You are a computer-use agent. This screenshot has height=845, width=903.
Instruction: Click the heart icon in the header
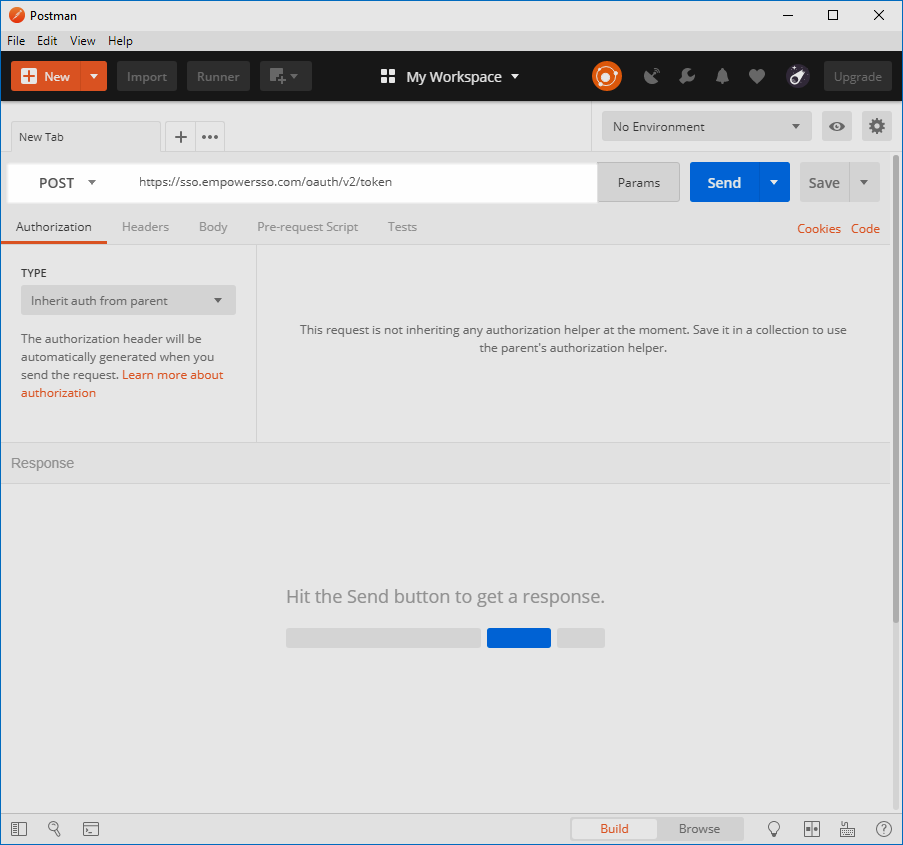756,76
